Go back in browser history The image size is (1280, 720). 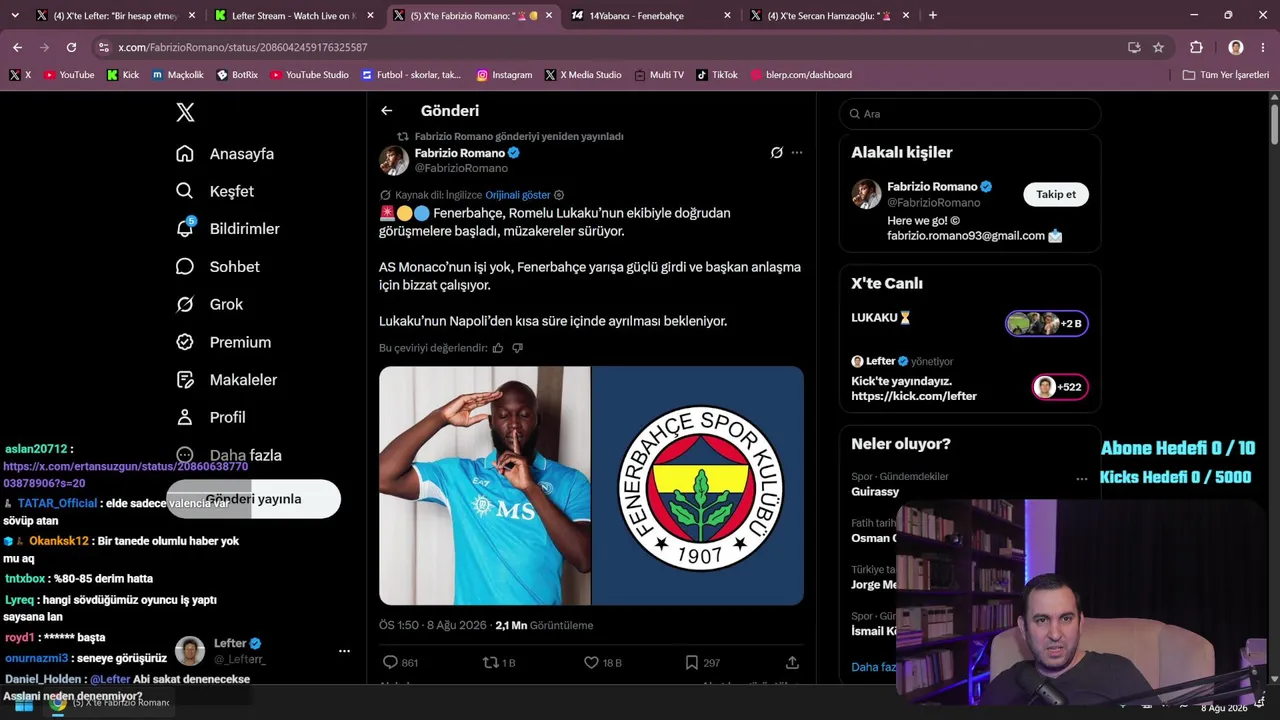(x=17, y=47)
